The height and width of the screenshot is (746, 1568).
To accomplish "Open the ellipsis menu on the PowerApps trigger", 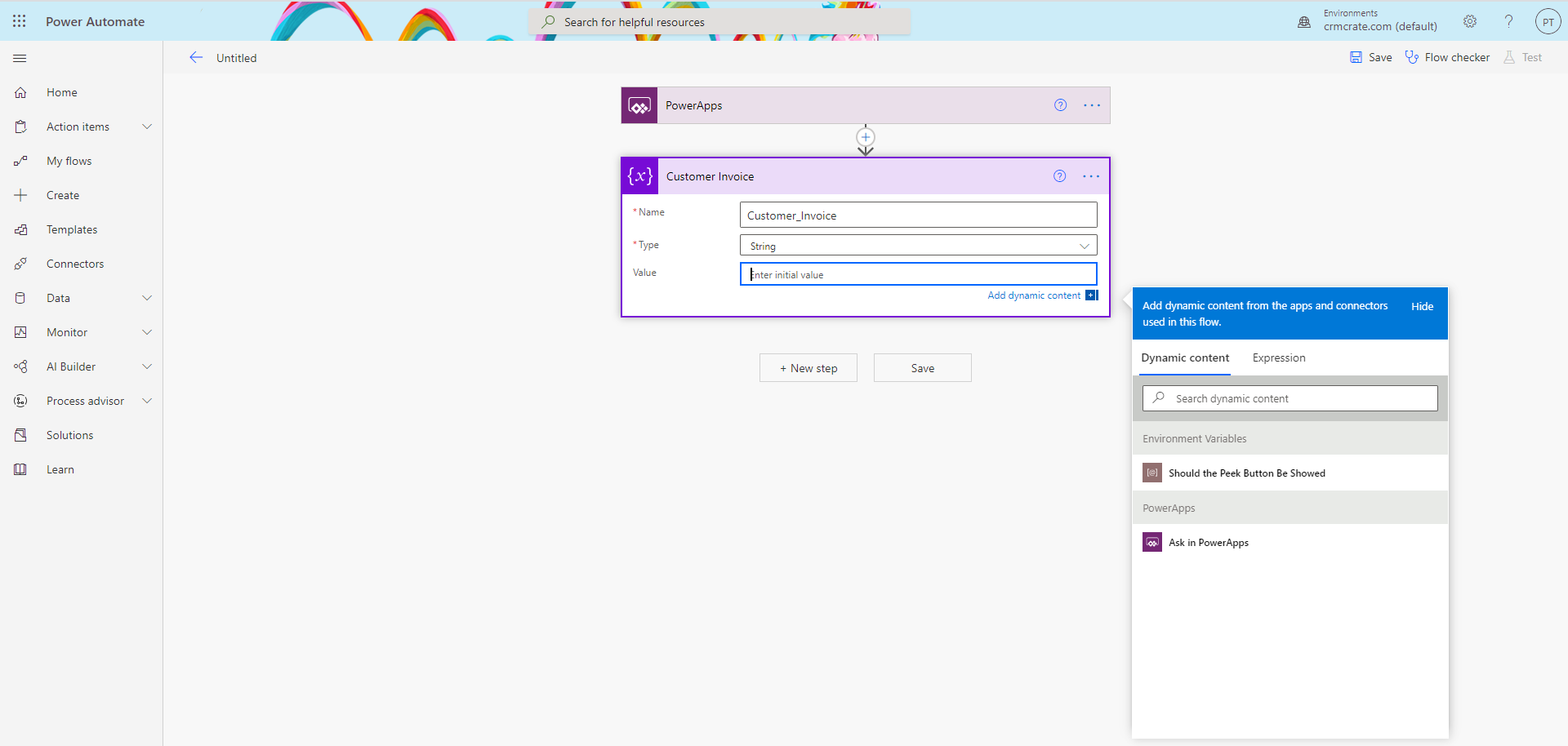I will click(x=1092, y=105).
